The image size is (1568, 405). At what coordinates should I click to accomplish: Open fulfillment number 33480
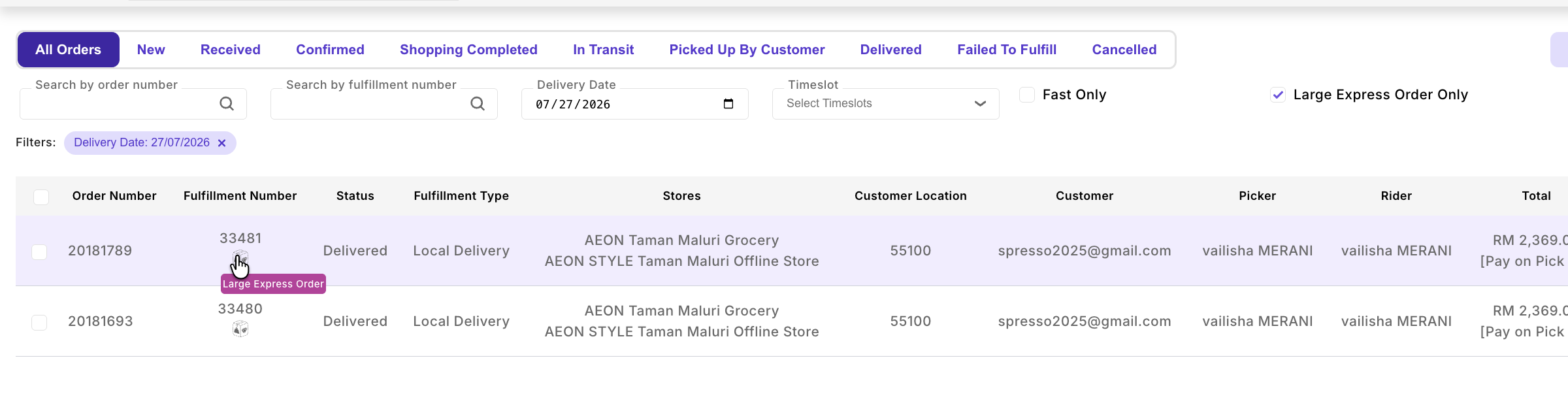point(240,309)
